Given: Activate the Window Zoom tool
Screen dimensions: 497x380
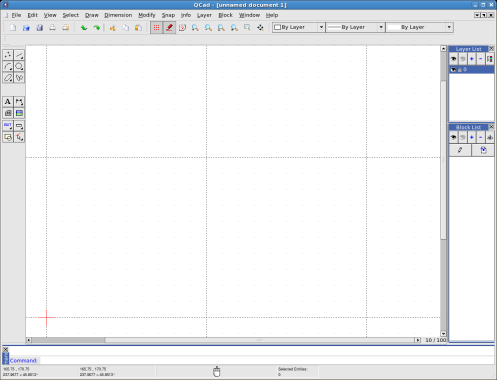Looking at the screenshot, I should coord(247,28).
